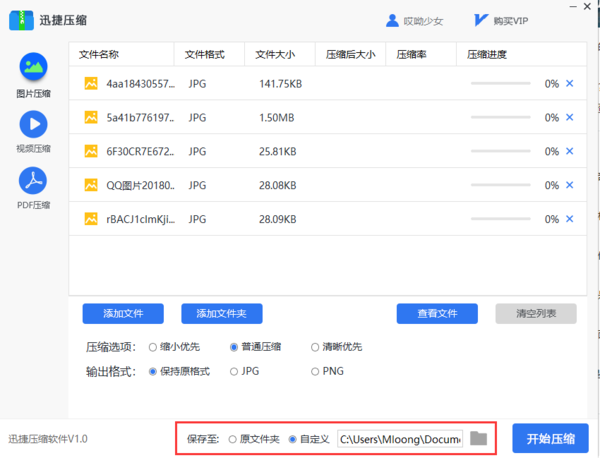Click the 文件格式 column header
Screen dimensions: 600x458
click(x=205, y=55)
